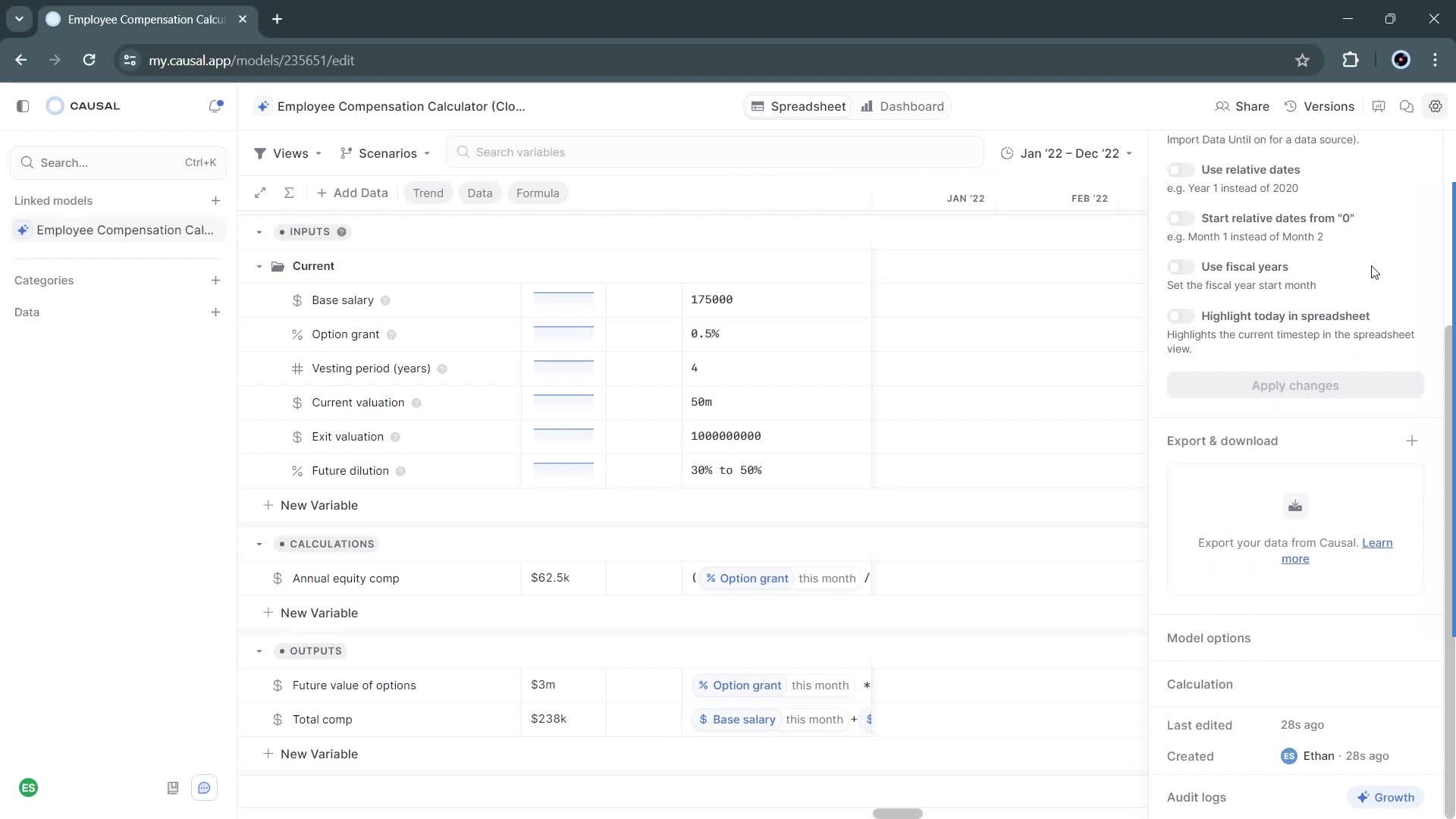Select the Data column chip
1456x819 pixels.
(x=480, y=193)
